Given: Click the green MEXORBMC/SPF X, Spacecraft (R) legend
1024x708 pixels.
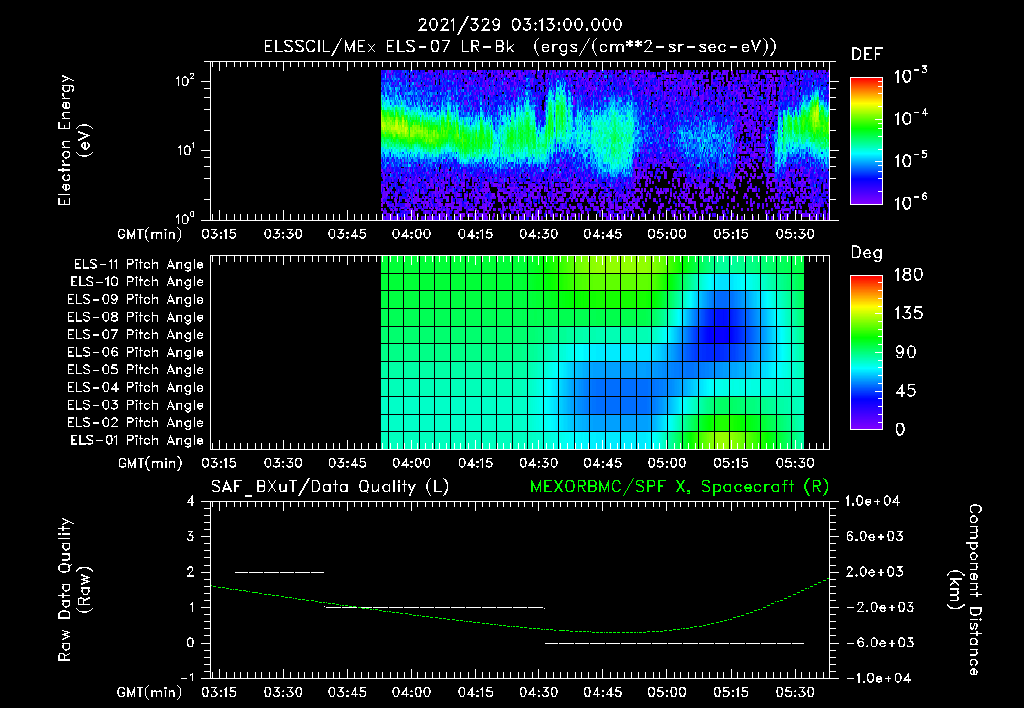Looking at the screenshot, I should [679, 487].
